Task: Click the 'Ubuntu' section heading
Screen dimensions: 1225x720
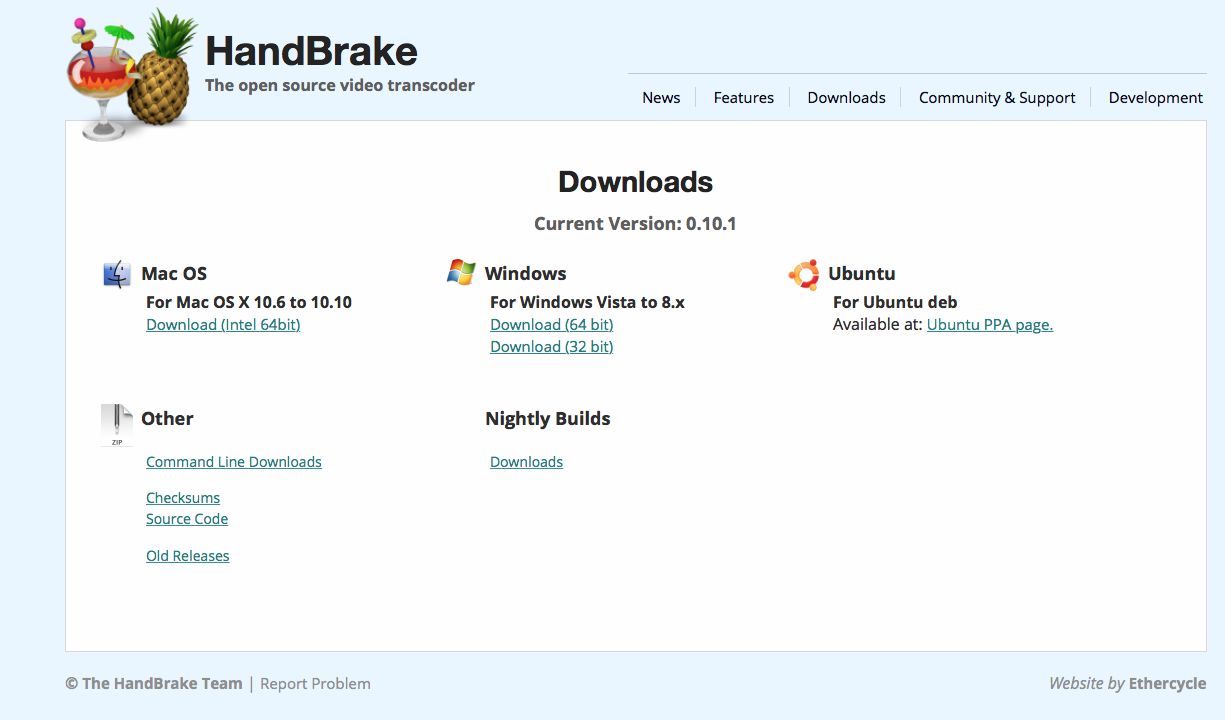Action: click(862, 274)
